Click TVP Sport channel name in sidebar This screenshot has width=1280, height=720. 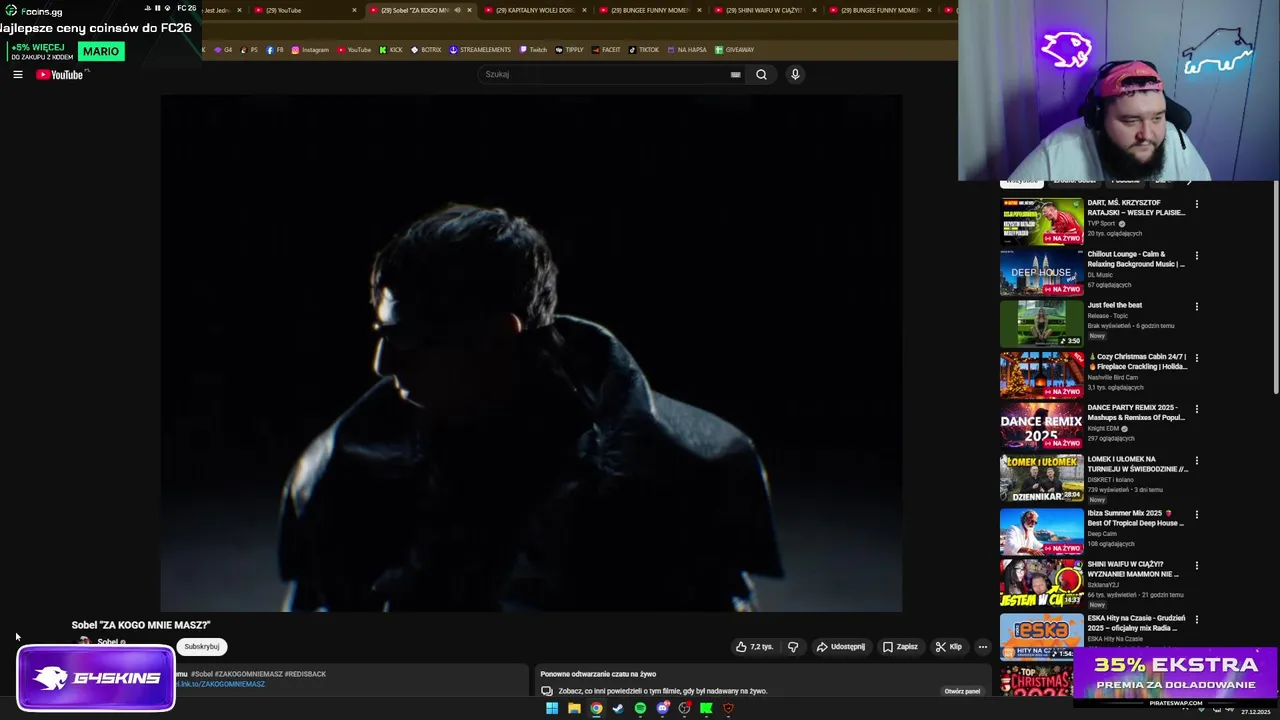pyautogui.click(x=1101, y=224)
